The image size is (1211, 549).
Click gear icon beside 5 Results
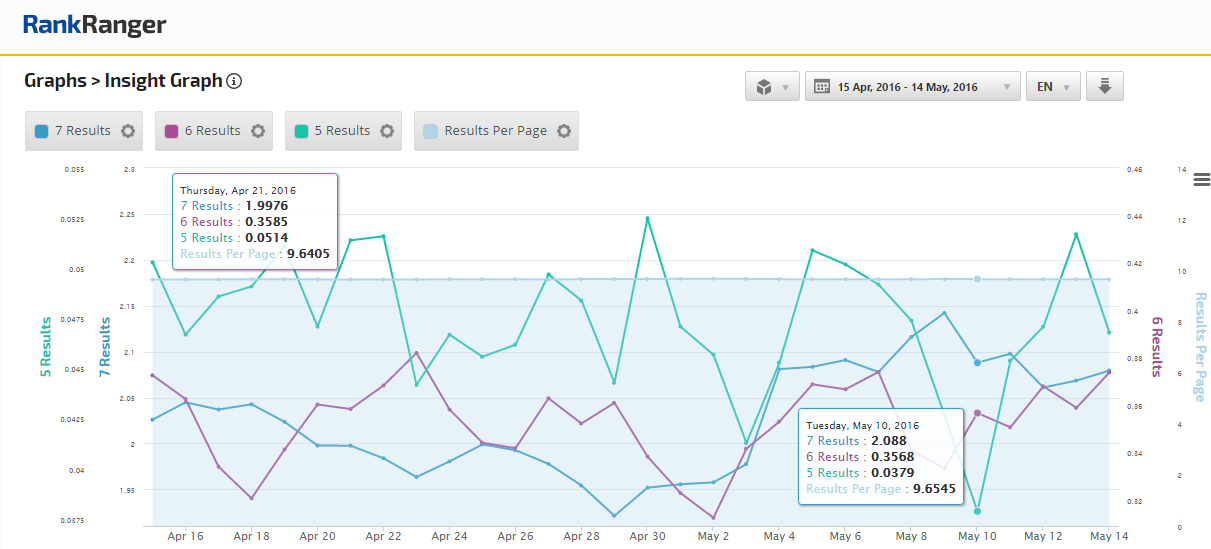click(x=387, y=131)
